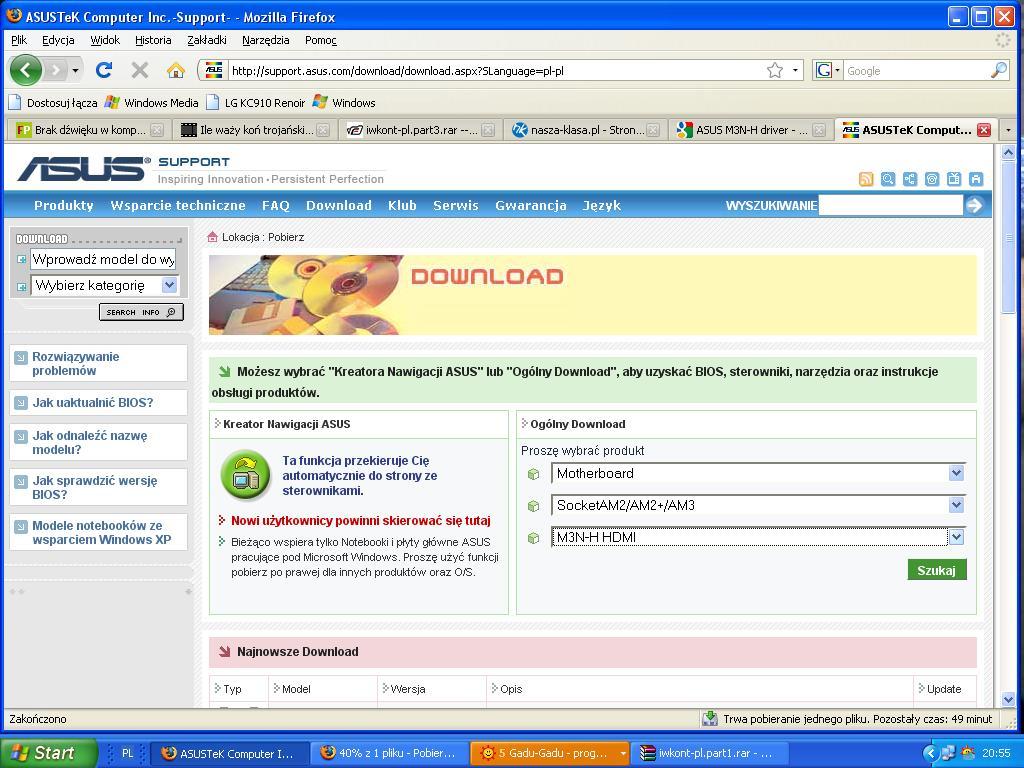Click the home icon beside Lokacja
Viewport: 1024px width, 768px height.
coord(212,237)
